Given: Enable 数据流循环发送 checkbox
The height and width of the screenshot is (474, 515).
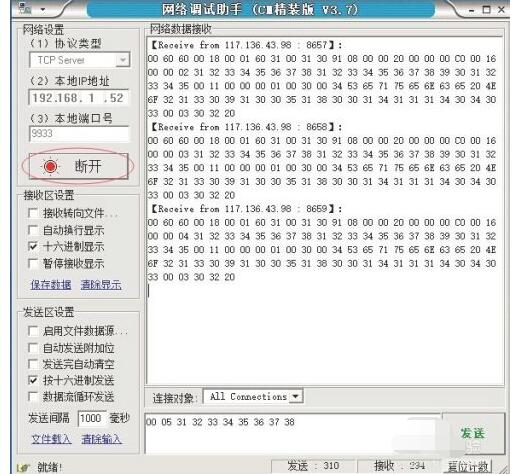Looking at the screenshot, I should 33,397.
